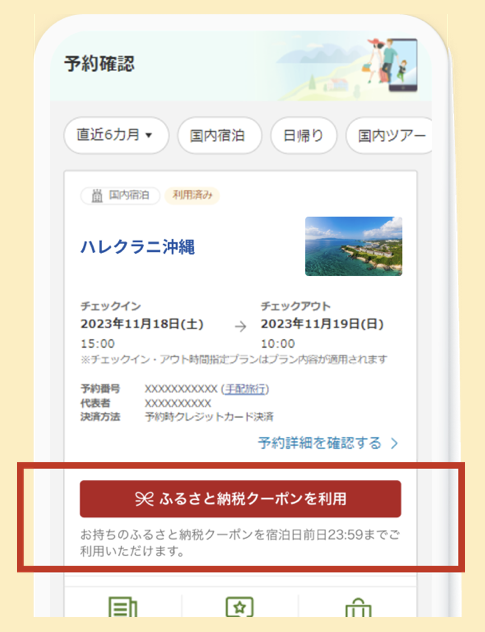Click the 手配旅行 link
The image size is (485, 632).
coord(245,389)
